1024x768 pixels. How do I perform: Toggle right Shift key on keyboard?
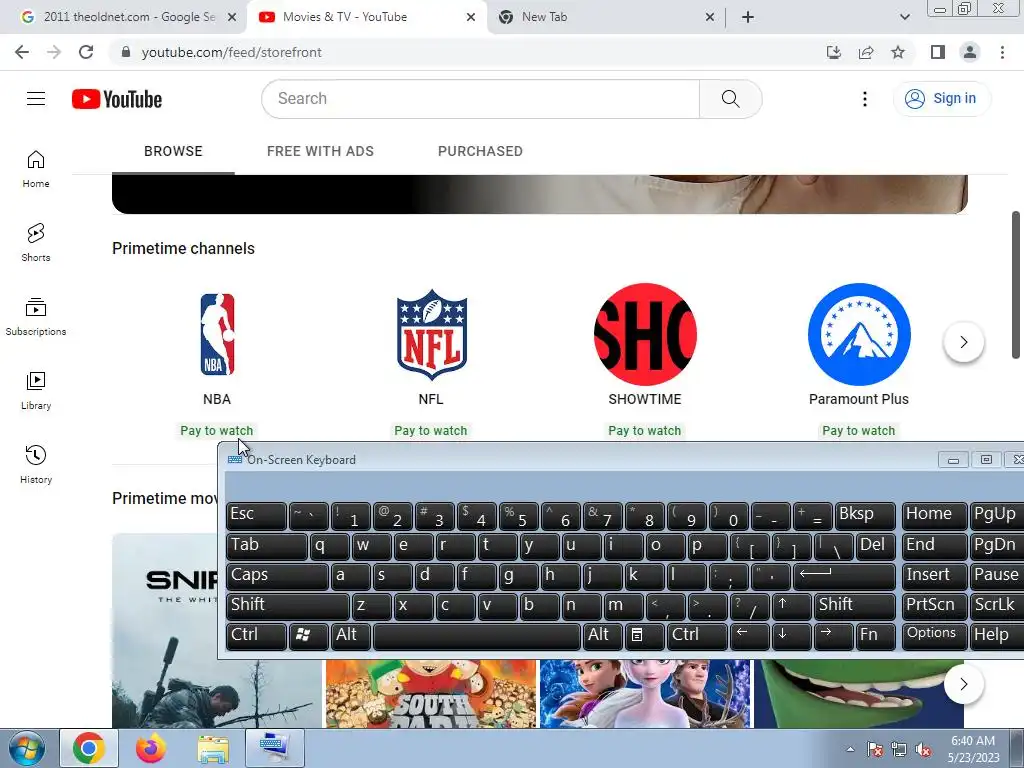point(855,605)
